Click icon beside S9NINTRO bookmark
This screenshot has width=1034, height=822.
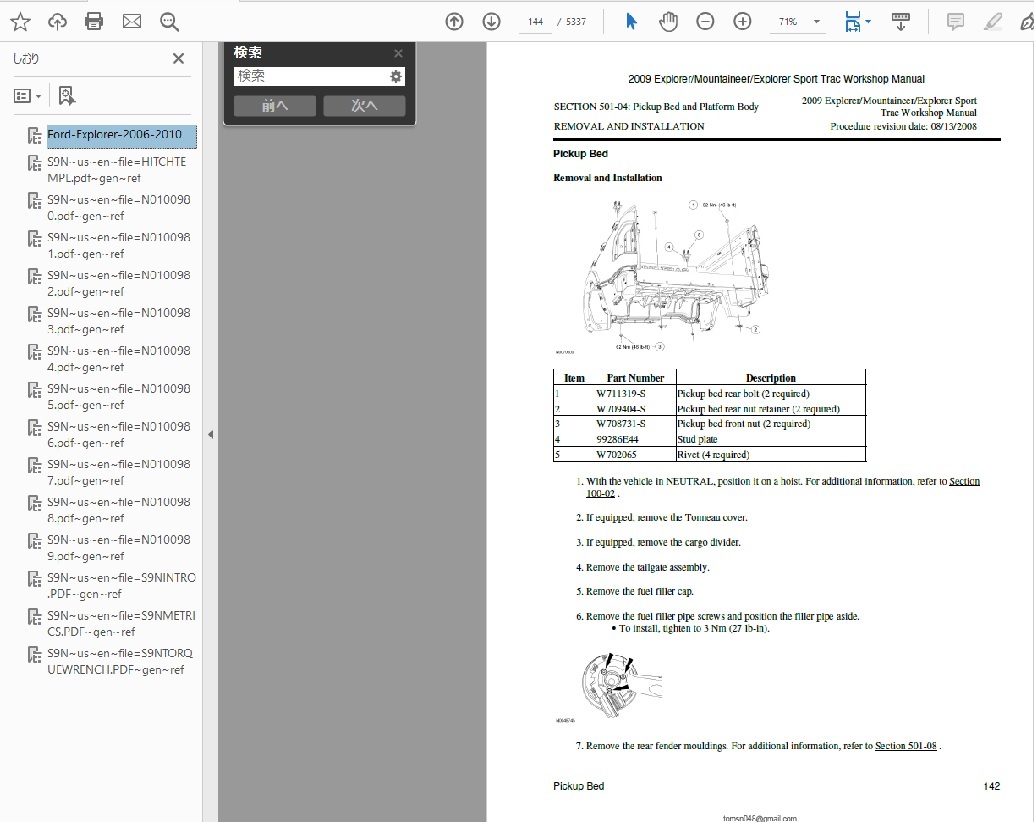tap(34, 579)
